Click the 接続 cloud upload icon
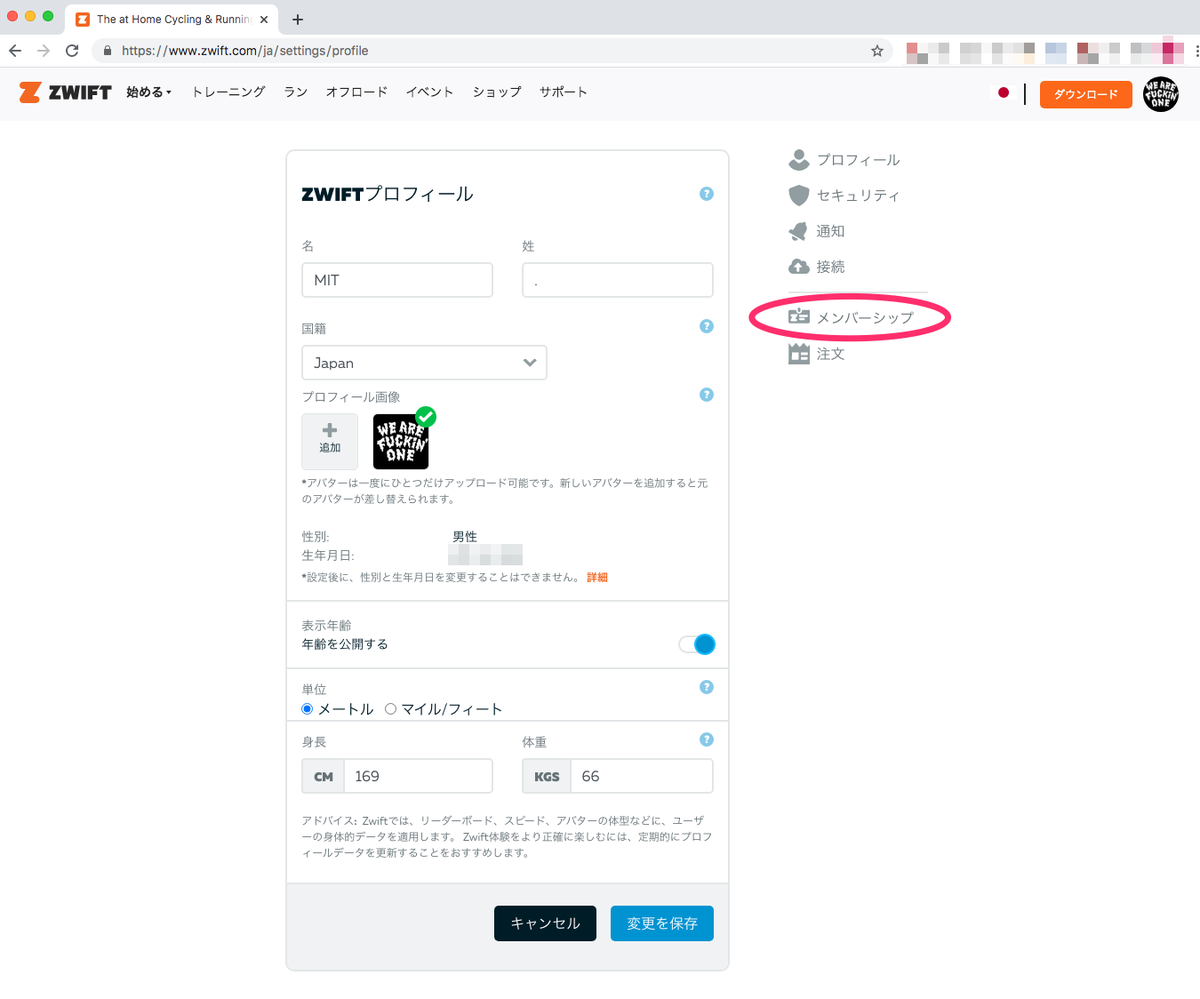Image resolution: width=1200 pixels, height=999 pixels. [798, 267]
